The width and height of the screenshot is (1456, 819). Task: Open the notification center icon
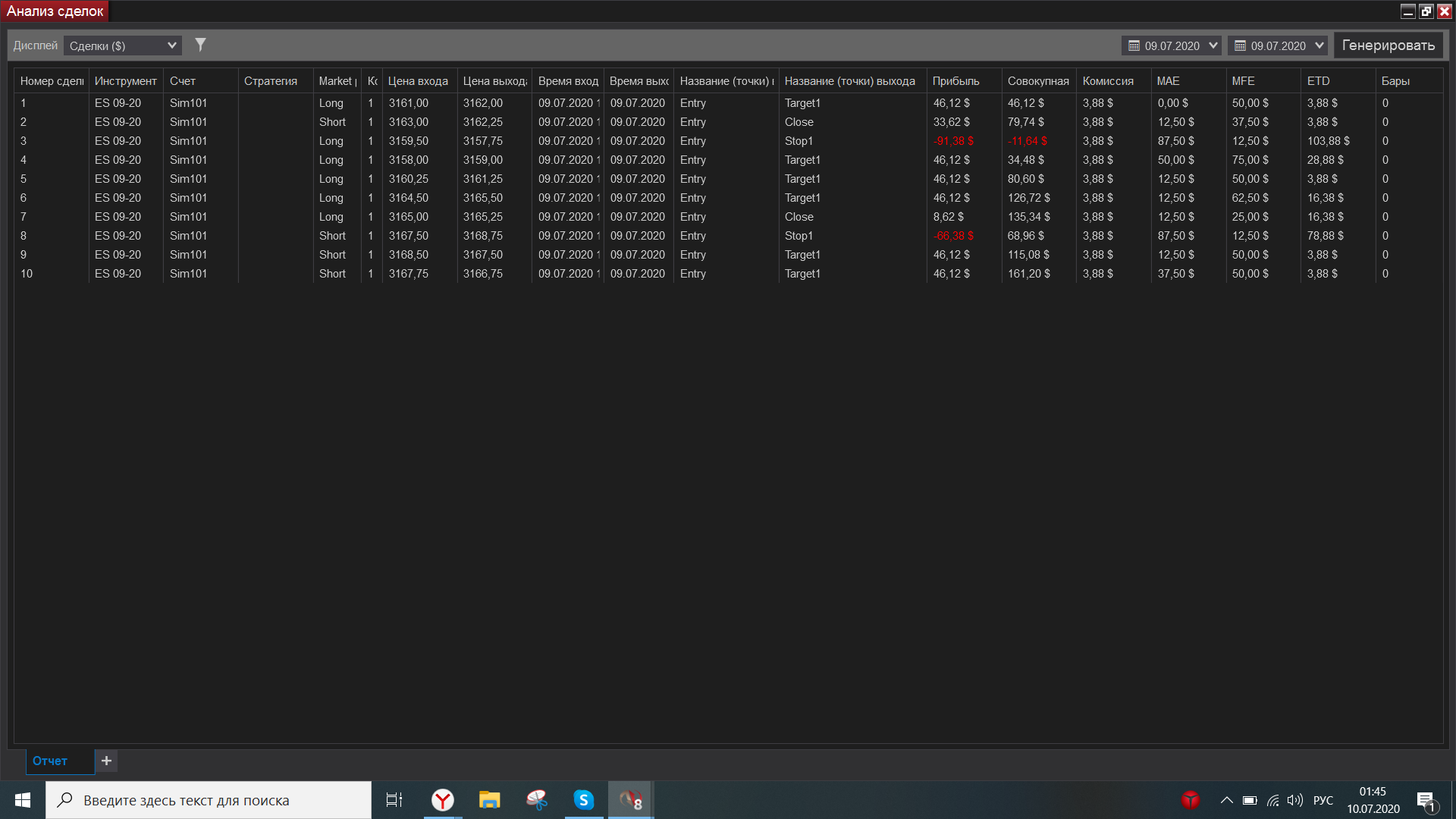tap(1426, 801)
